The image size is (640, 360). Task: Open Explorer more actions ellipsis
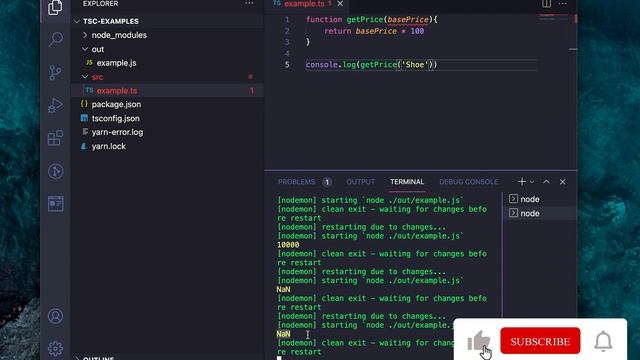point(249,4)
